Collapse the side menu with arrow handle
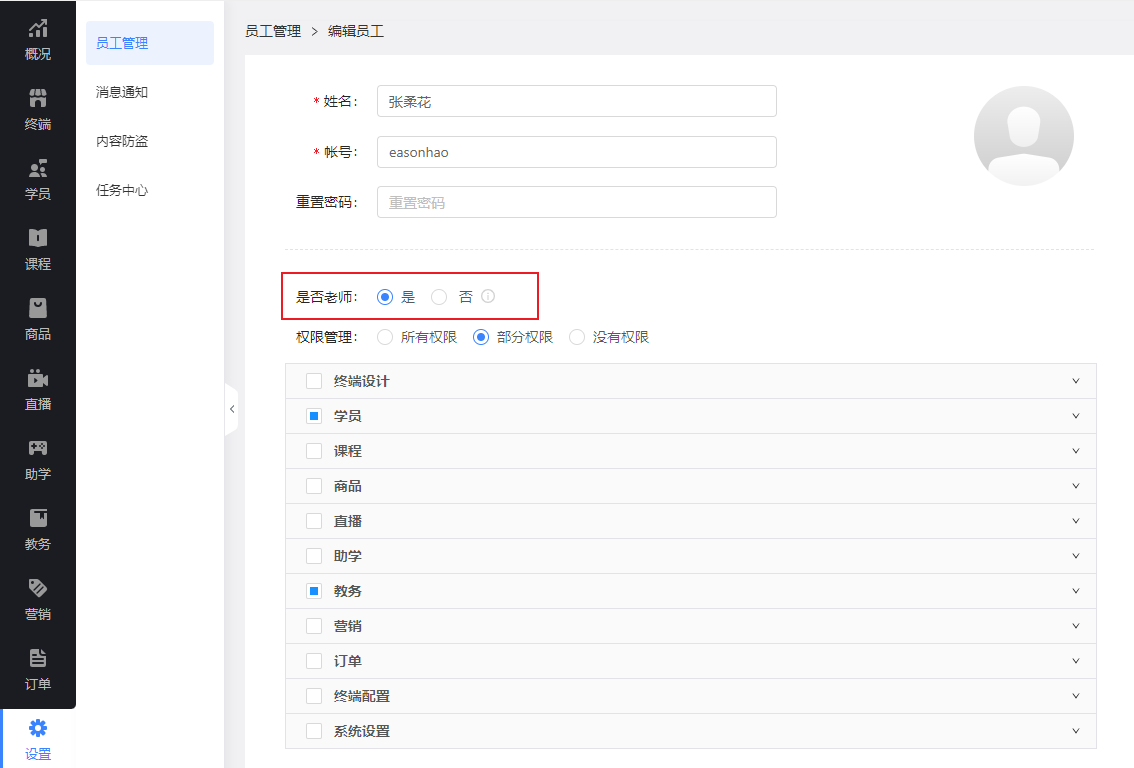This screenshot has height=768, width=1134. [x=231, y=409]
